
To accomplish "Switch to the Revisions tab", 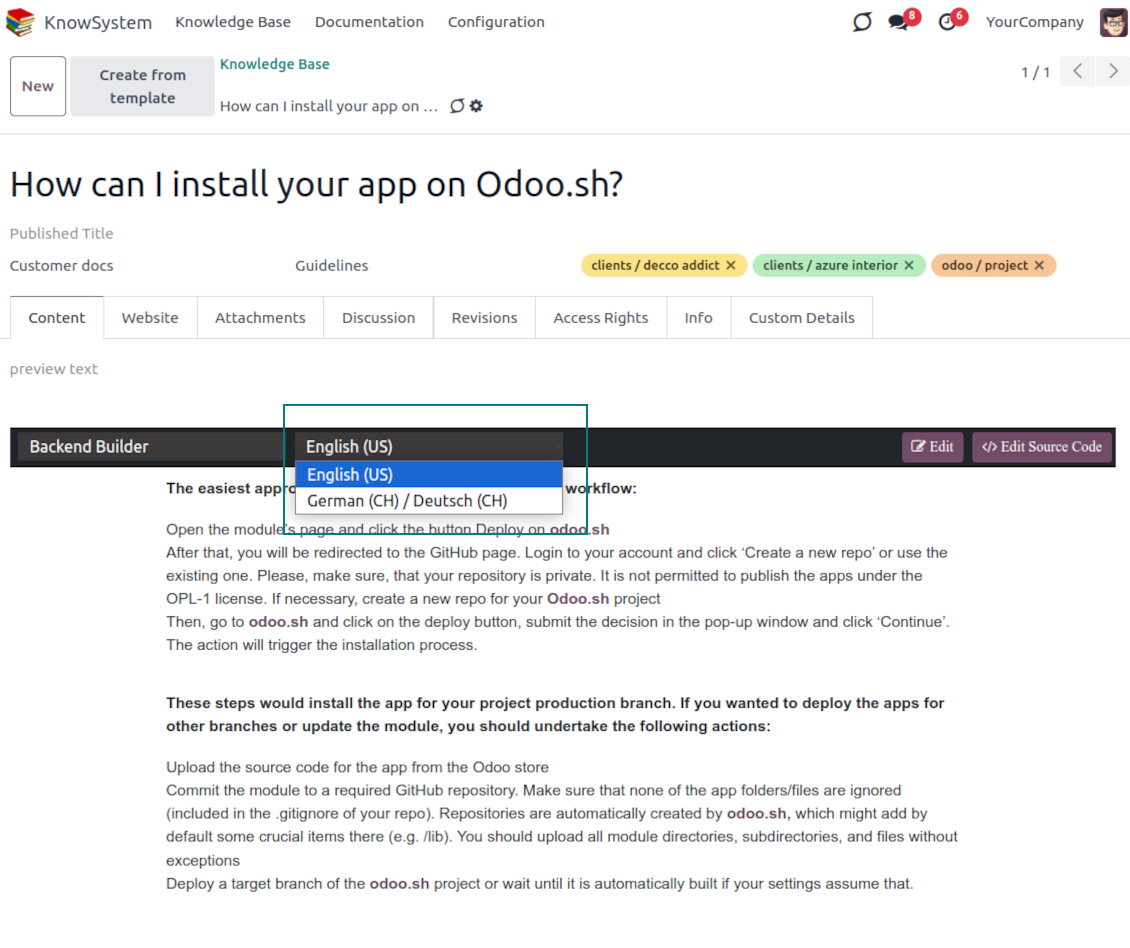I will click(x=484, y=318).
